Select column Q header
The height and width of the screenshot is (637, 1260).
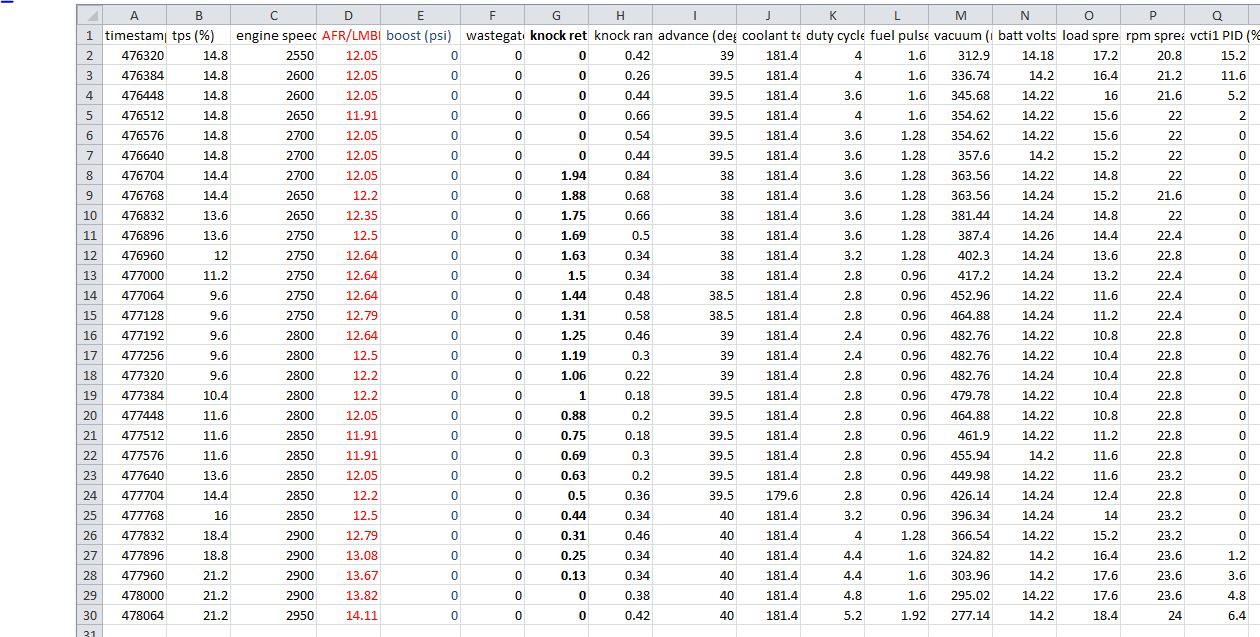(x=1217, y=15)
